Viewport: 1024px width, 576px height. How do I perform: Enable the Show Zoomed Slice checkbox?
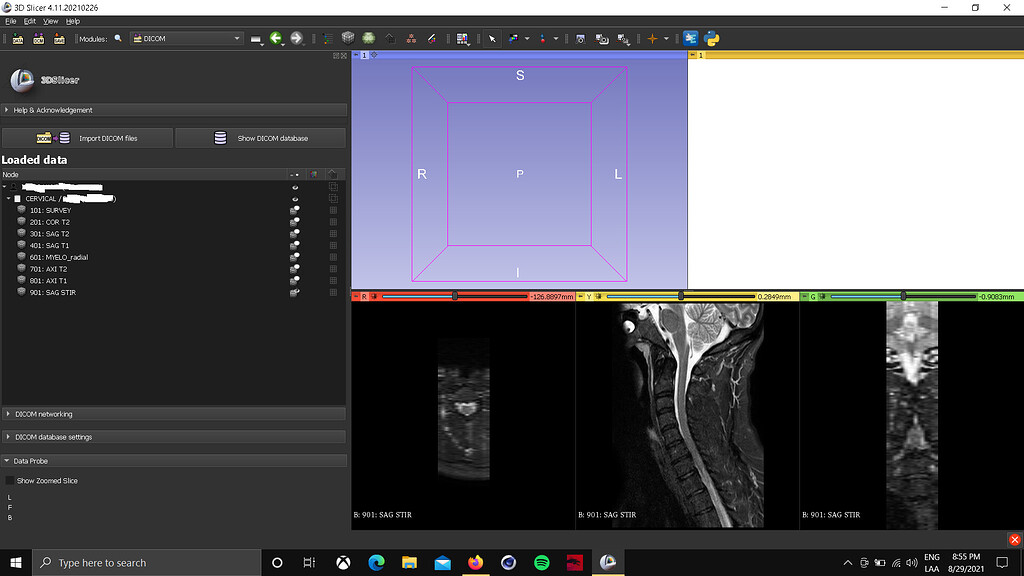coord(10,480)
